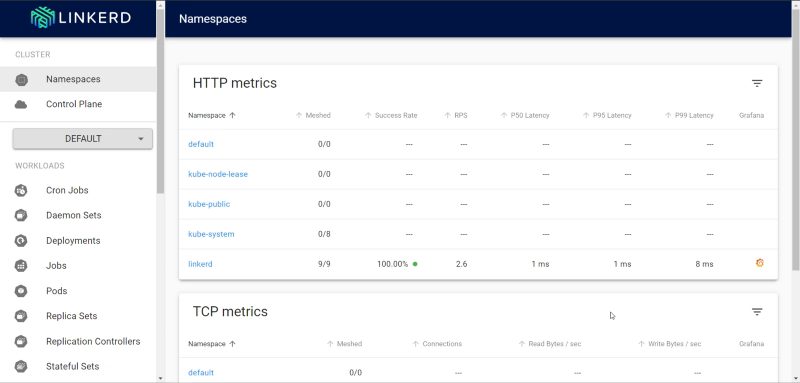
Task: Sort TCP metrics by Namespace column
Action: tap(212, 344)
